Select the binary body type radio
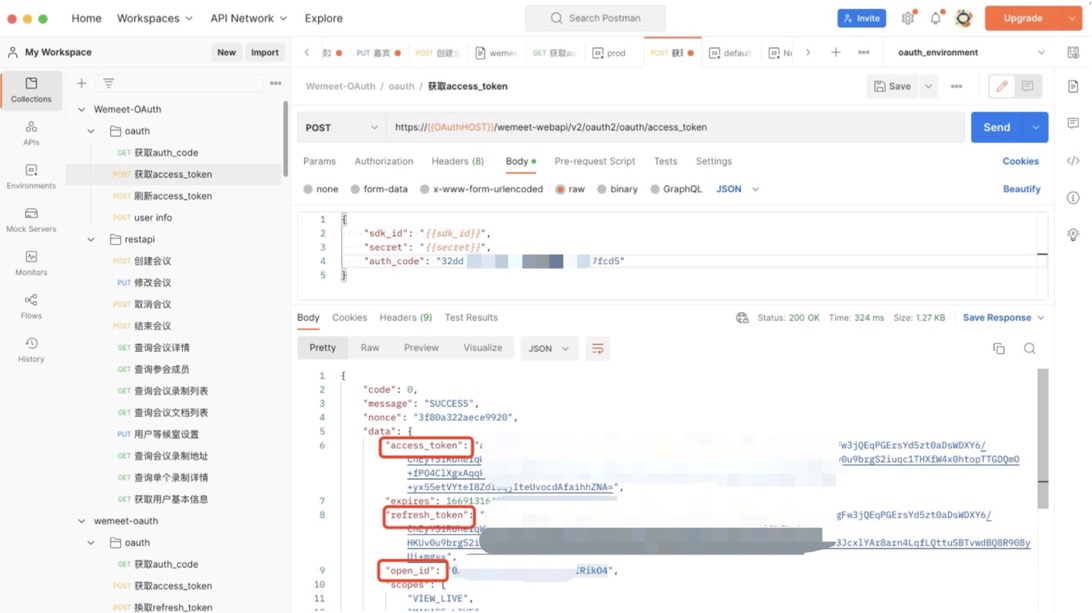 click(602, 189)
